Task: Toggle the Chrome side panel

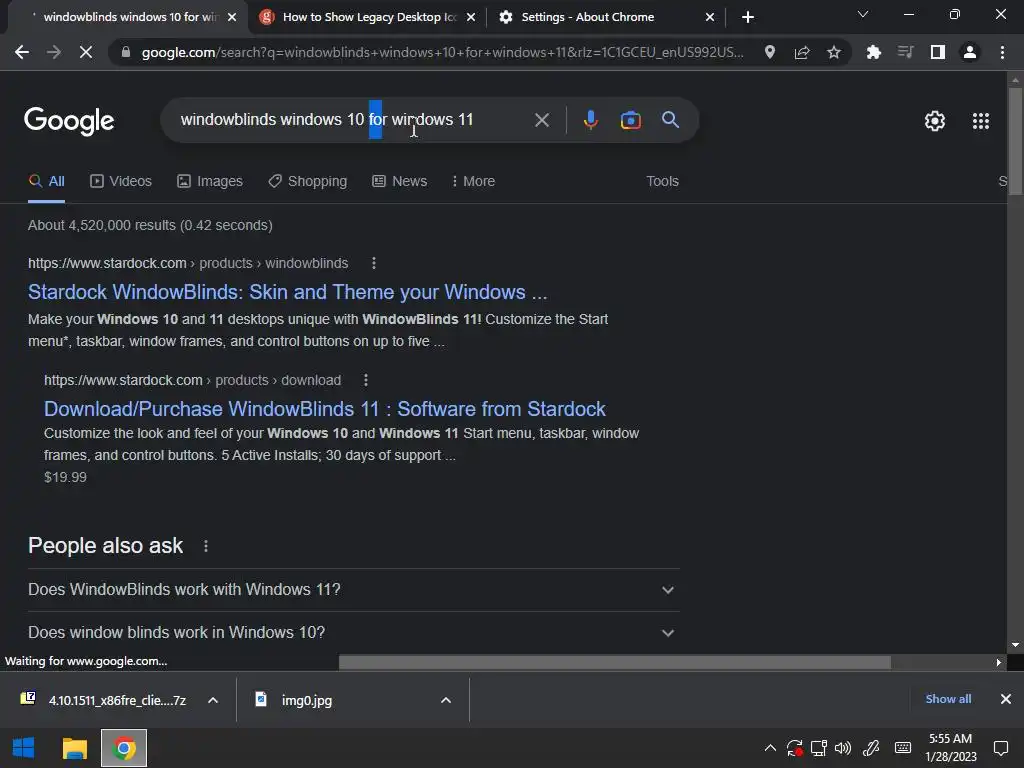Action: click(938, 52)
